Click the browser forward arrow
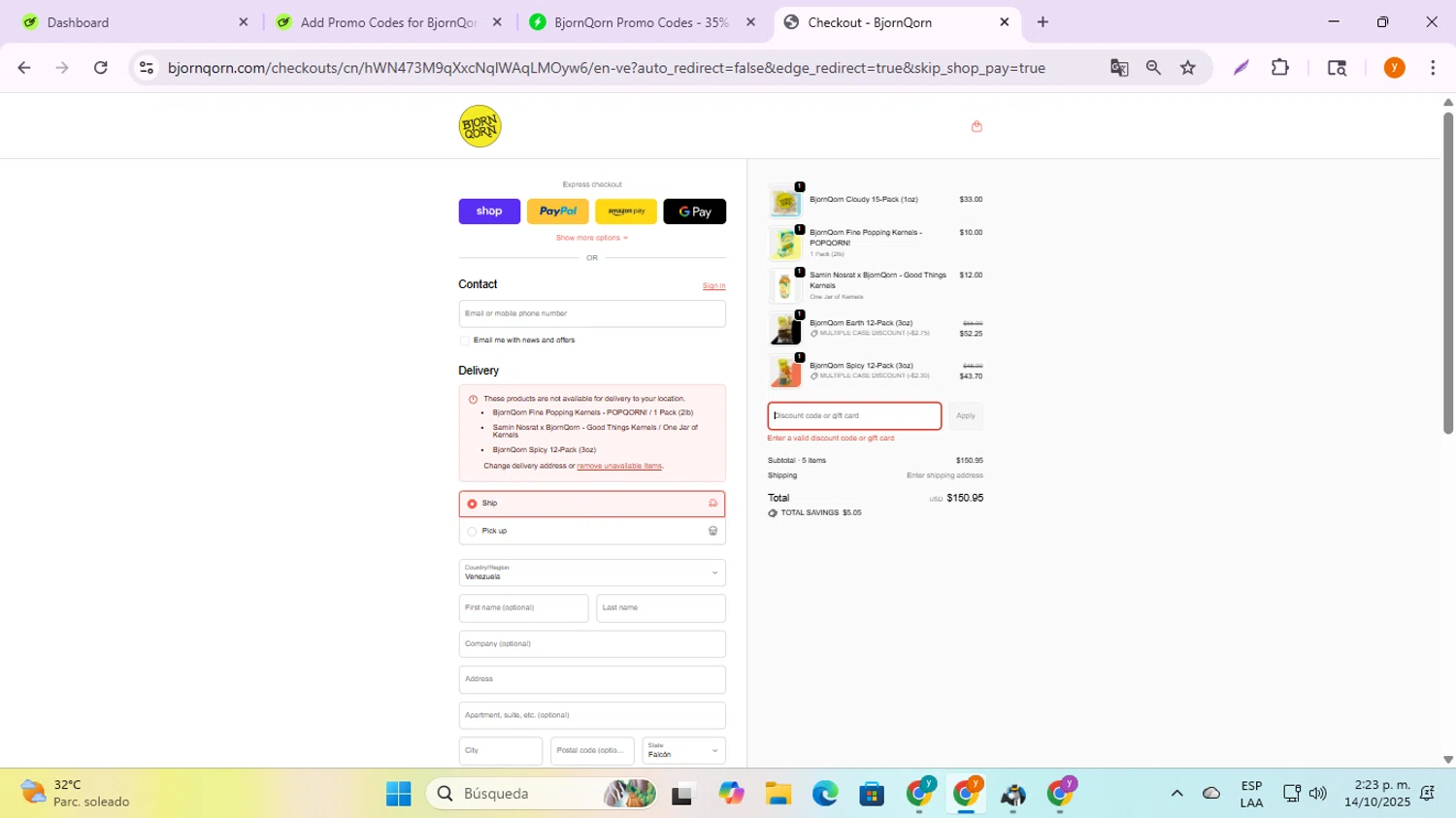This screenshot has width=1456, height=818. point(62,68)
